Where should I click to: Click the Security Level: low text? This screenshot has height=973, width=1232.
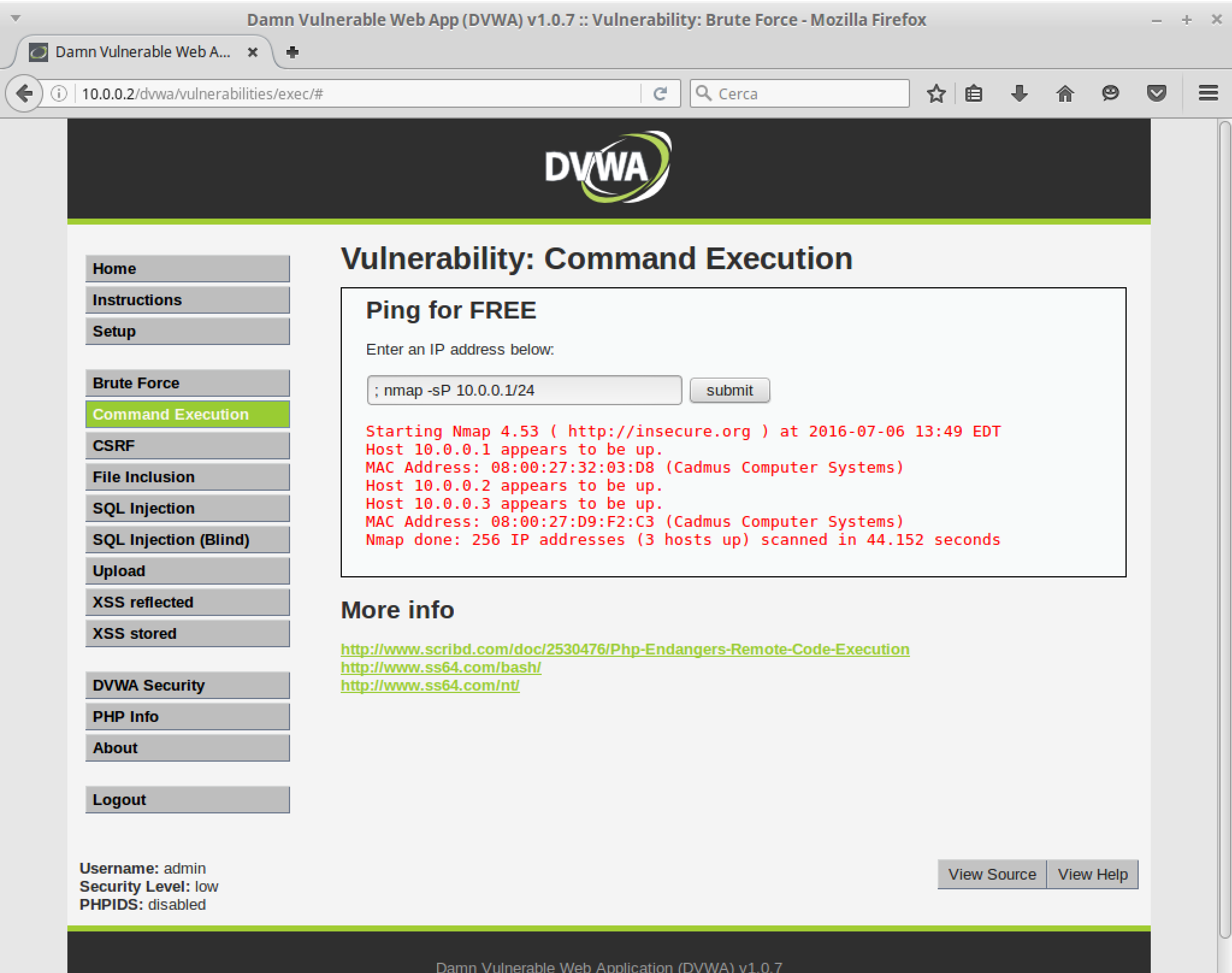coord(149,886)
